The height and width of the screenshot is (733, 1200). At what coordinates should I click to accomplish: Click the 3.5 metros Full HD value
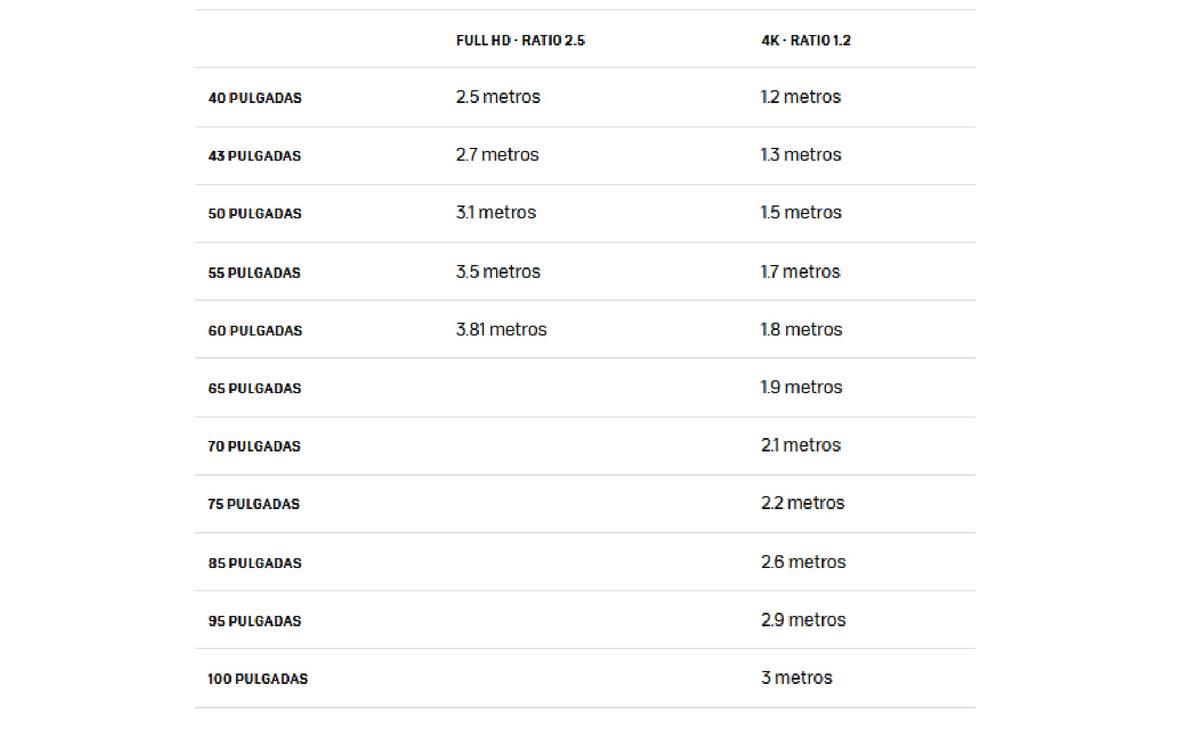(x=498, y=271)
